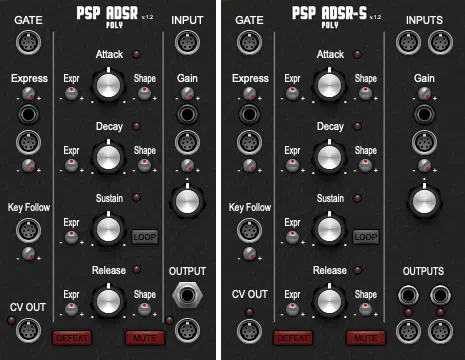465x360 pixels.
Task: Enable DEFEAT on PSP ADSR
Action: [72, 338]
